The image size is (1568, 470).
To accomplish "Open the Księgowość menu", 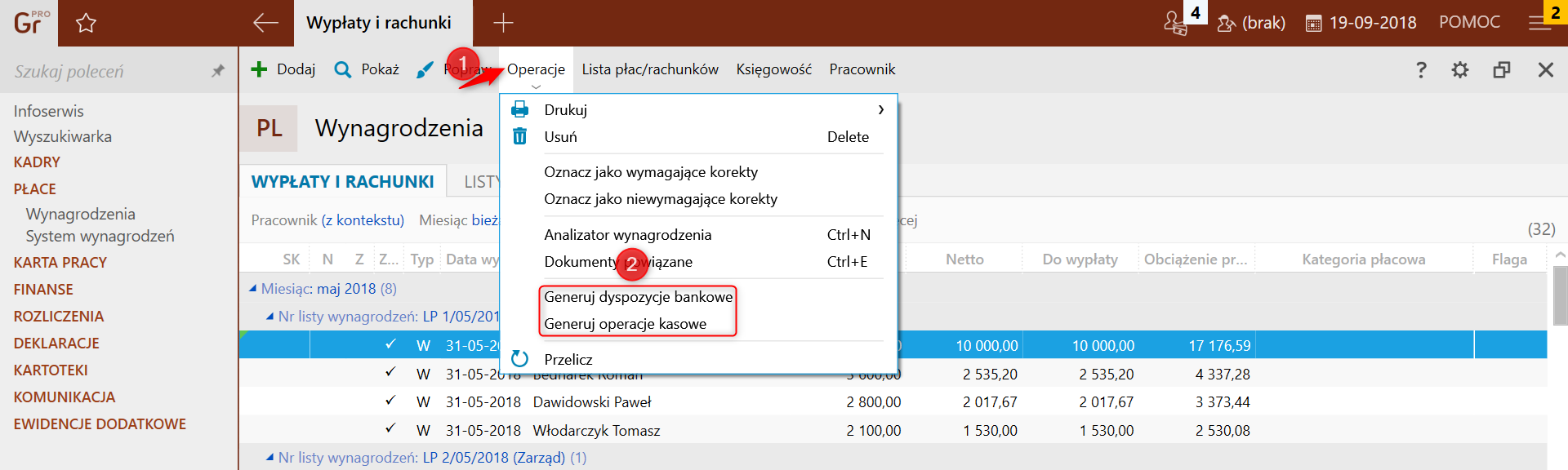I will click(773, 69).
